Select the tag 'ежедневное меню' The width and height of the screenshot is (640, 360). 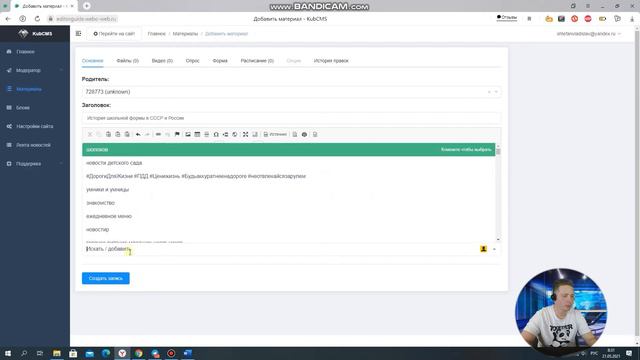tap(289, 216)
